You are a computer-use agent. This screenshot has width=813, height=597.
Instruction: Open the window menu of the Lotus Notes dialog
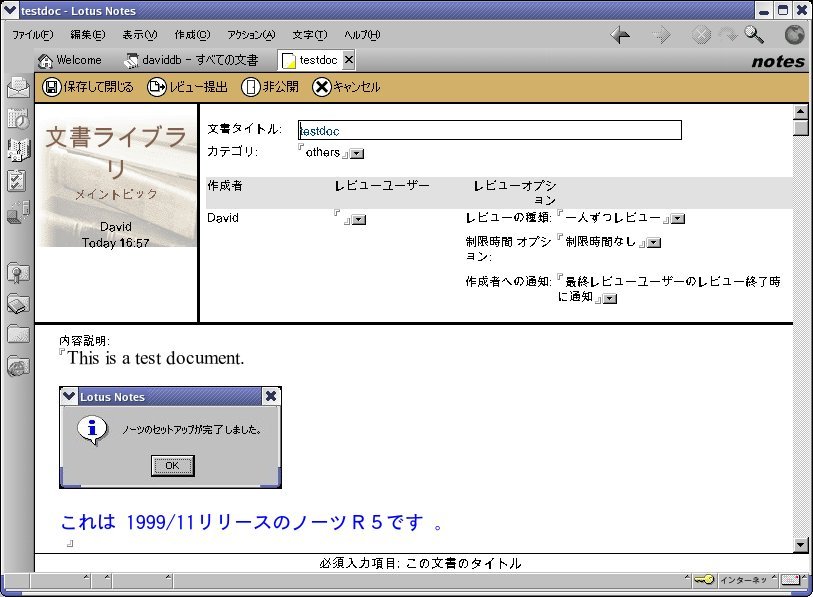pyautogui.click(x=69, y=396)
